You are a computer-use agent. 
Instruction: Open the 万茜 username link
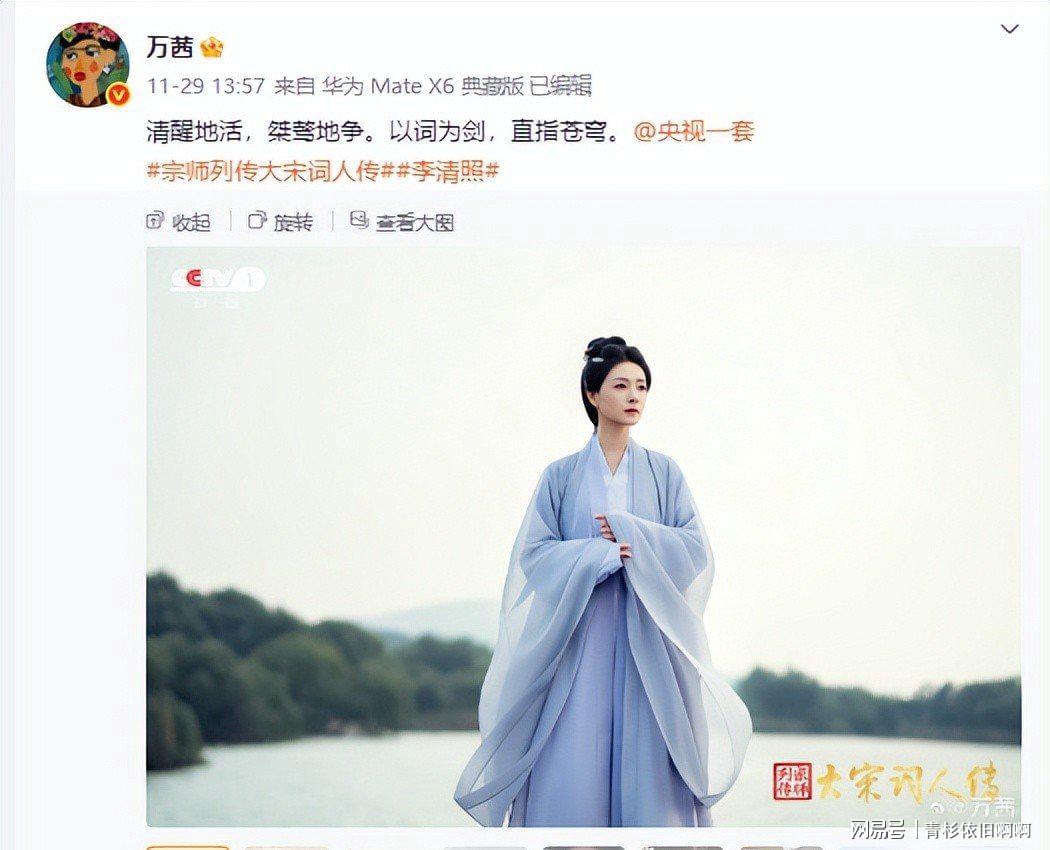(x=170, y=47)
